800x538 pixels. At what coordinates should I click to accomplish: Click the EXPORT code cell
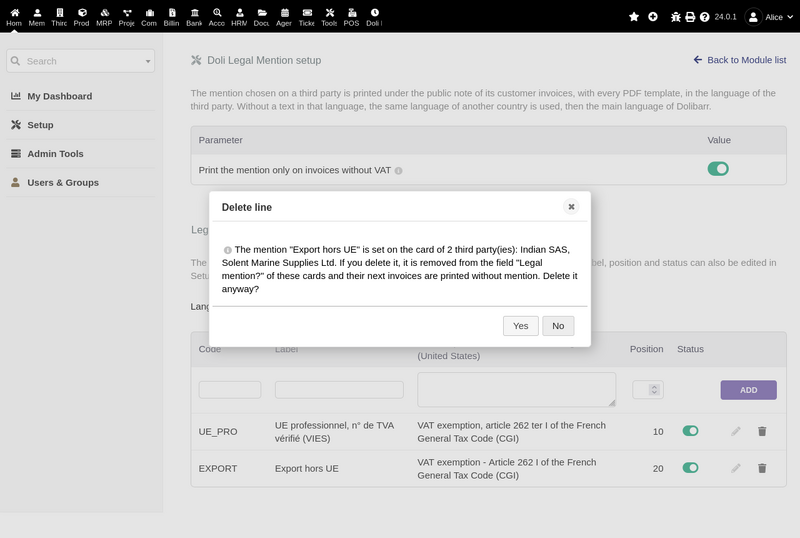pos(218,469)
